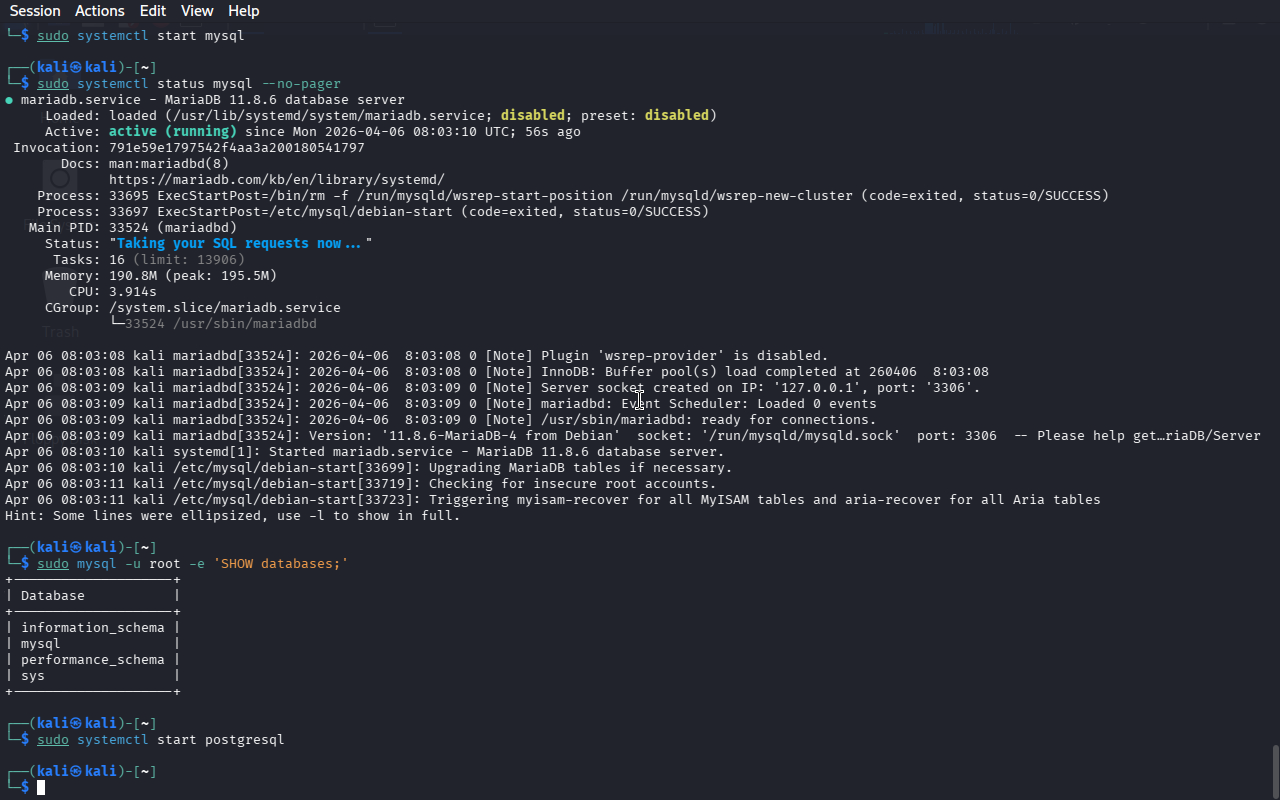Click the green dot beside mariadb.service
Image resolution: width=1280 pixels, height=800 pixels.
pos(9,100)
